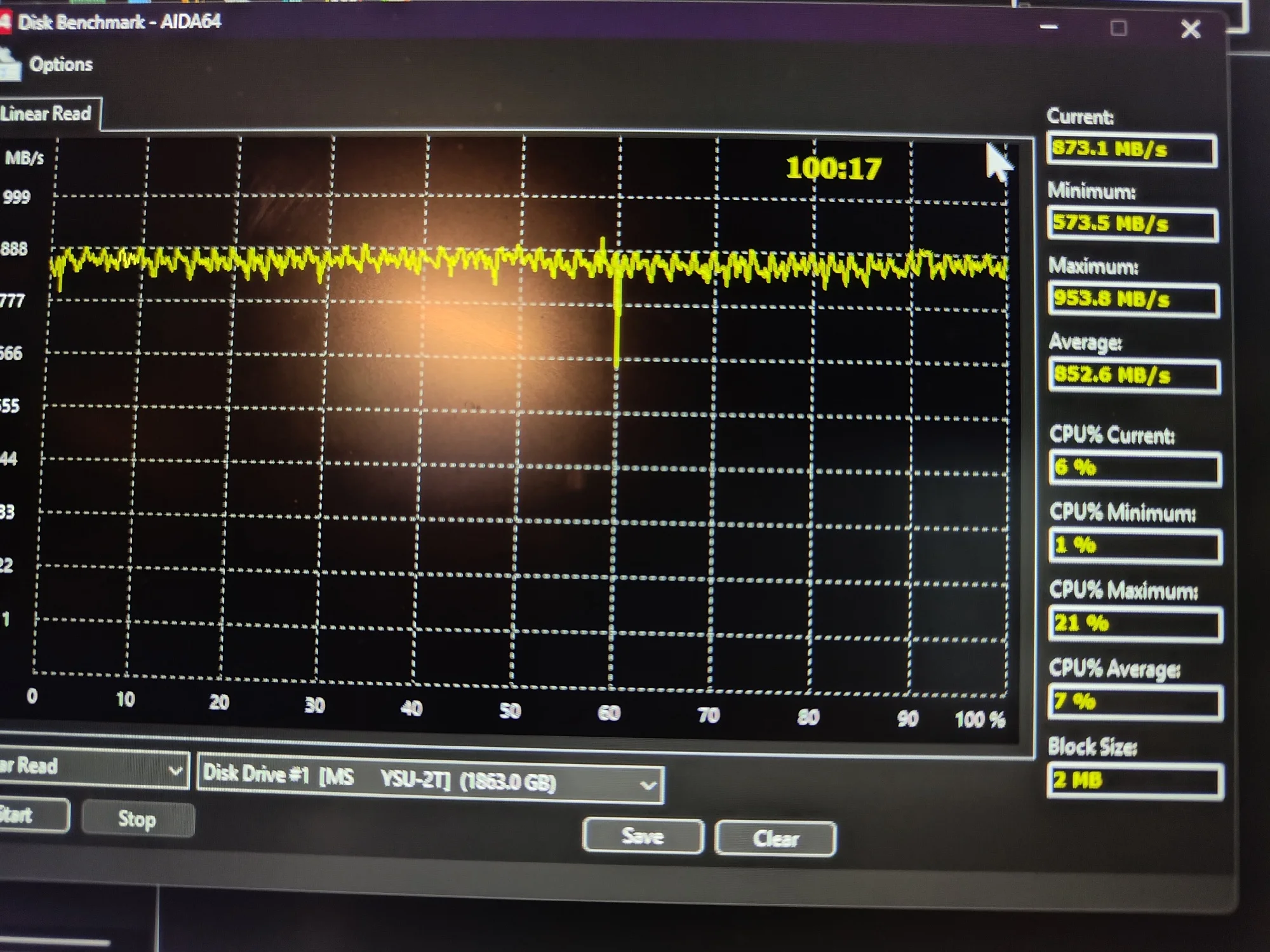Click the disk drive dropdown arrow
This screenshot has width=1270, height=952.
tap(648, 786)
